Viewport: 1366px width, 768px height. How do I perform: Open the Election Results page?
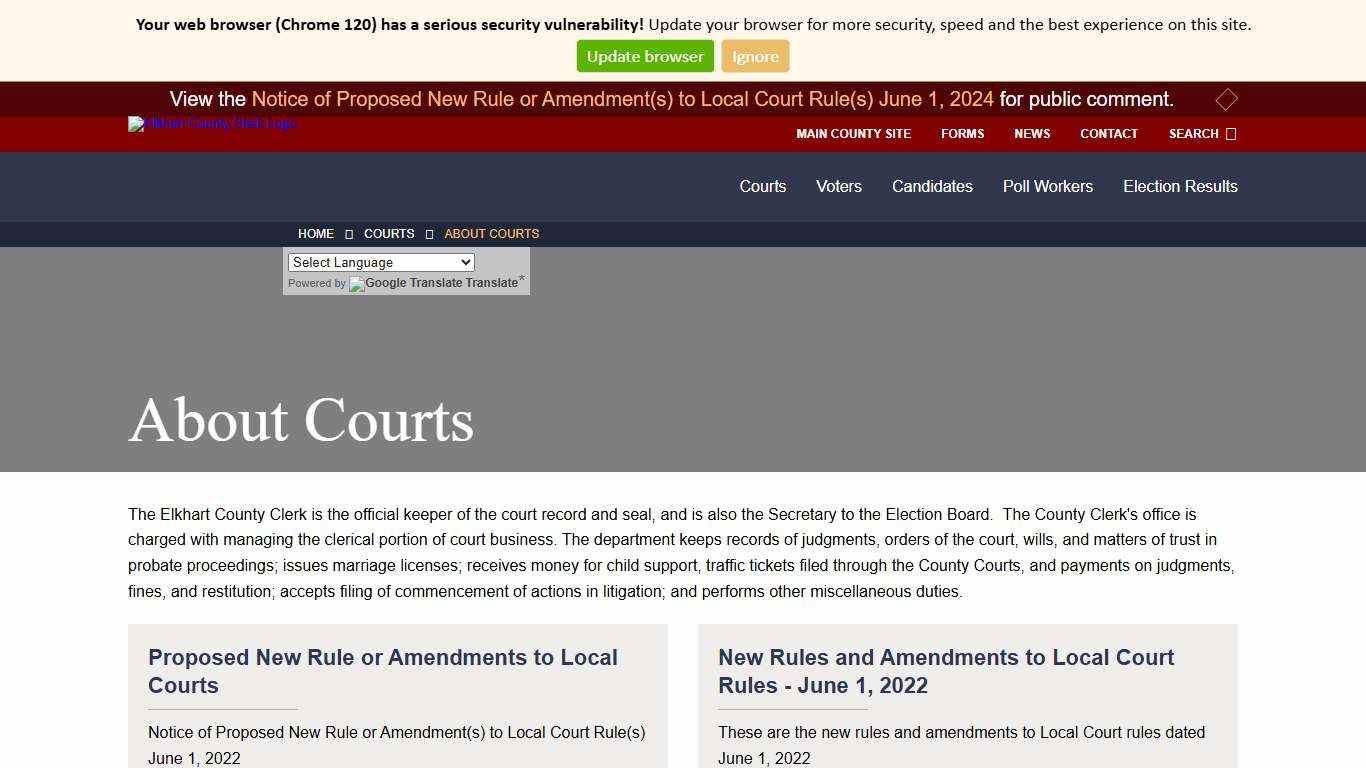tap(1180, 186)
